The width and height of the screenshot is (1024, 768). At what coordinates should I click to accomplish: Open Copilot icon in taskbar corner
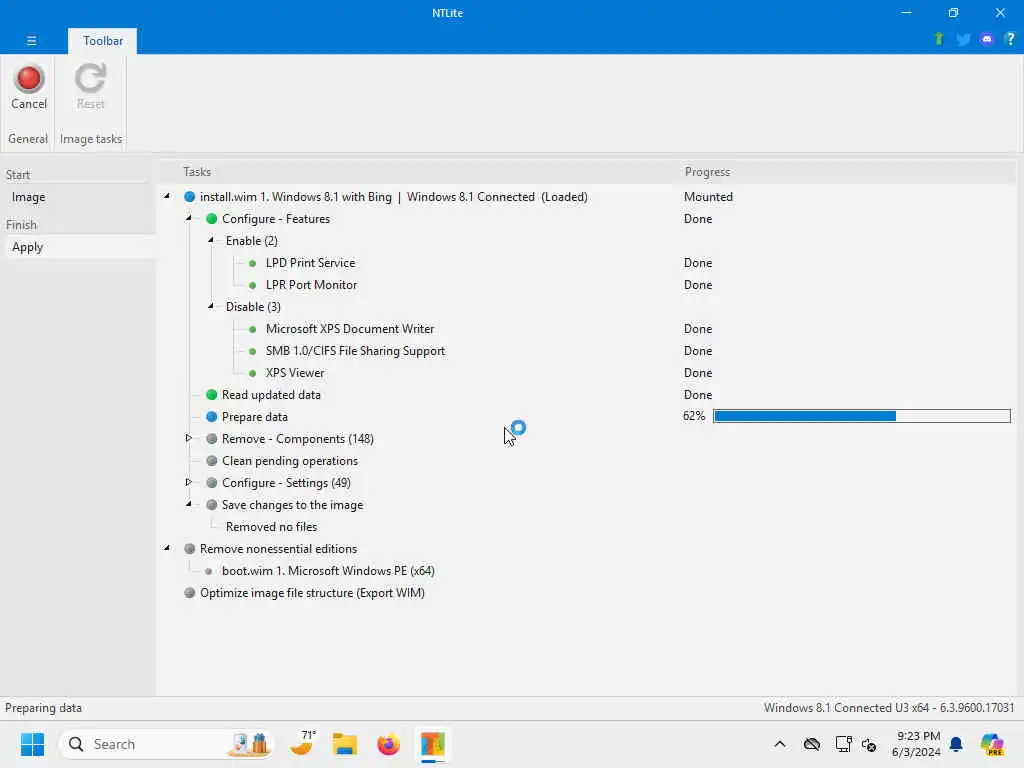point(992,744)
